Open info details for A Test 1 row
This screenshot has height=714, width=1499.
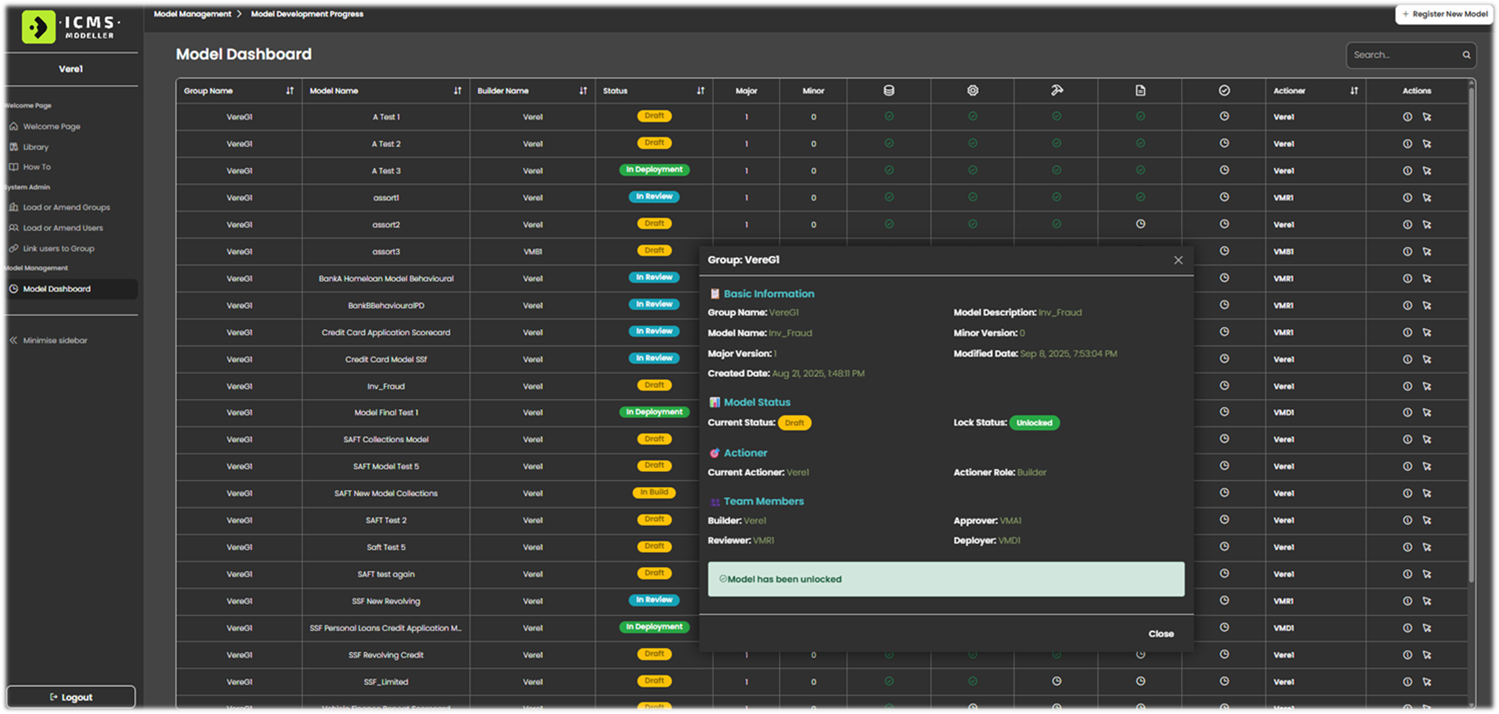coord(1407,117)
